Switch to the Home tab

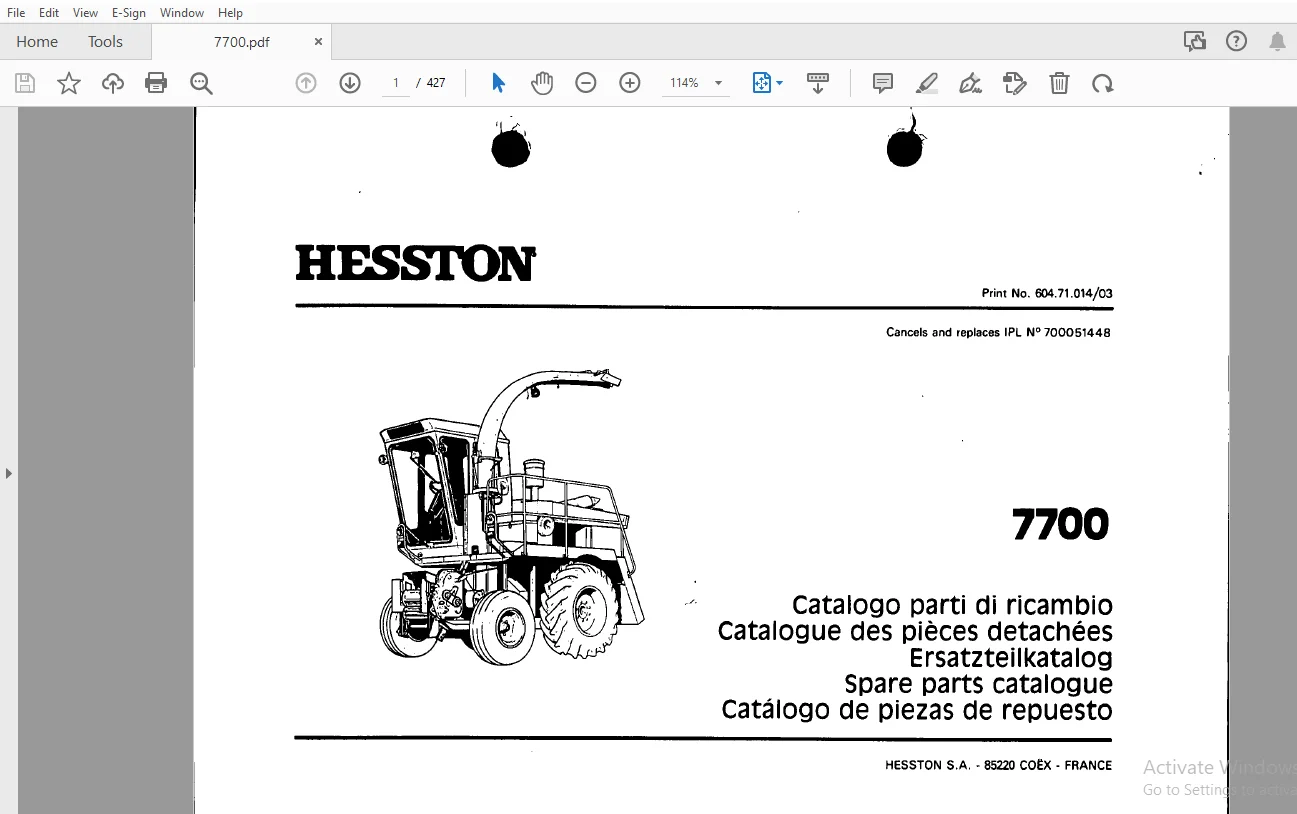(x=37, y=42)
